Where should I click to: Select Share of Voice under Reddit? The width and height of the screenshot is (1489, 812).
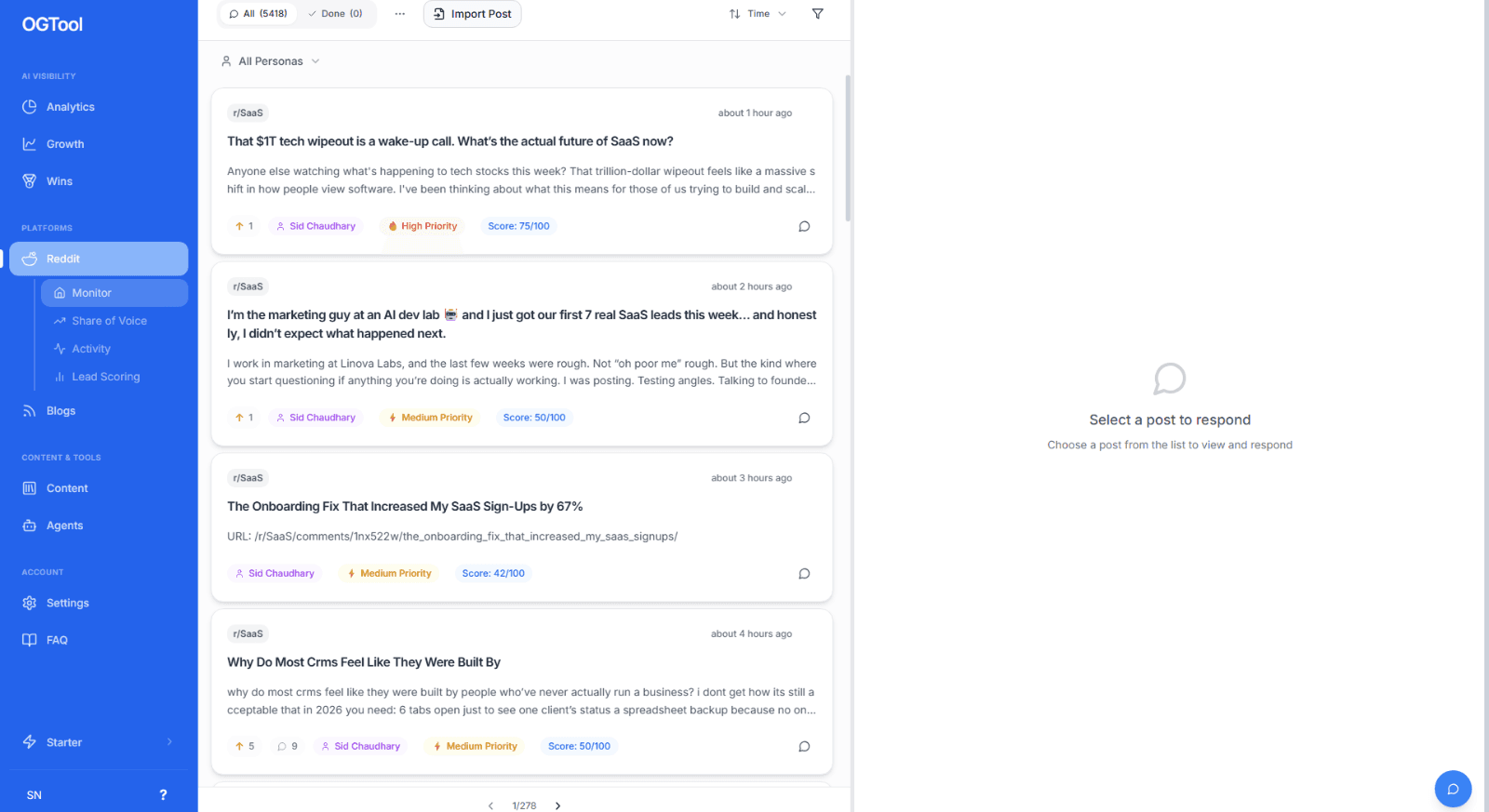pos(109,321)
